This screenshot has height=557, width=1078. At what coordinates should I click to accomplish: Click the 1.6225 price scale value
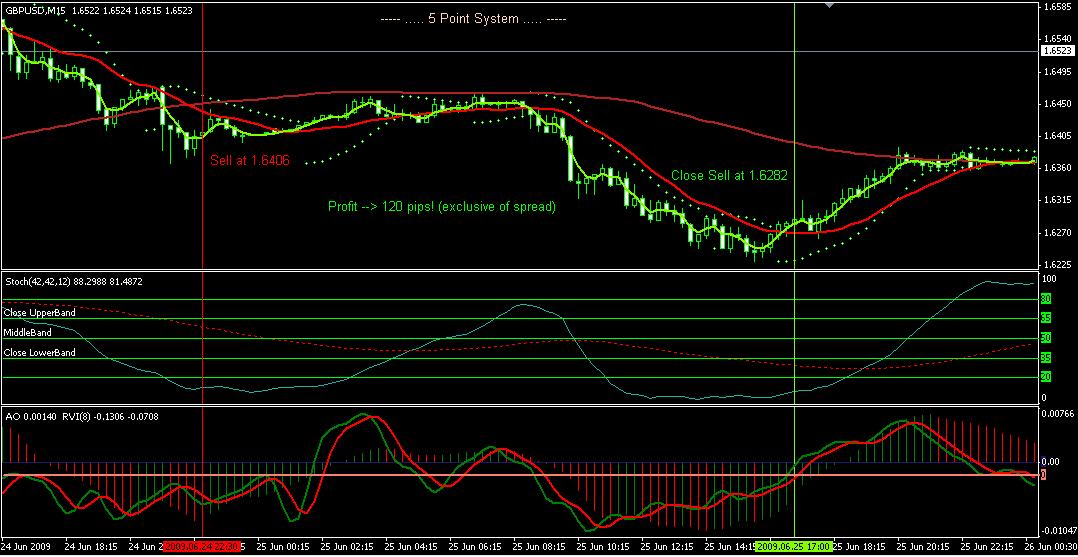(1058, 265)
